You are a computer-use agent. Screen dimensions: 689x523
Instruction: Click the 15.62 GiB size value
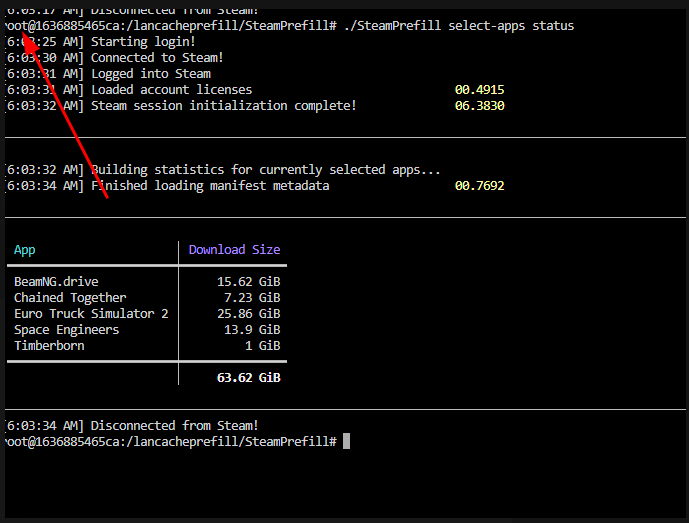point(248,282)
